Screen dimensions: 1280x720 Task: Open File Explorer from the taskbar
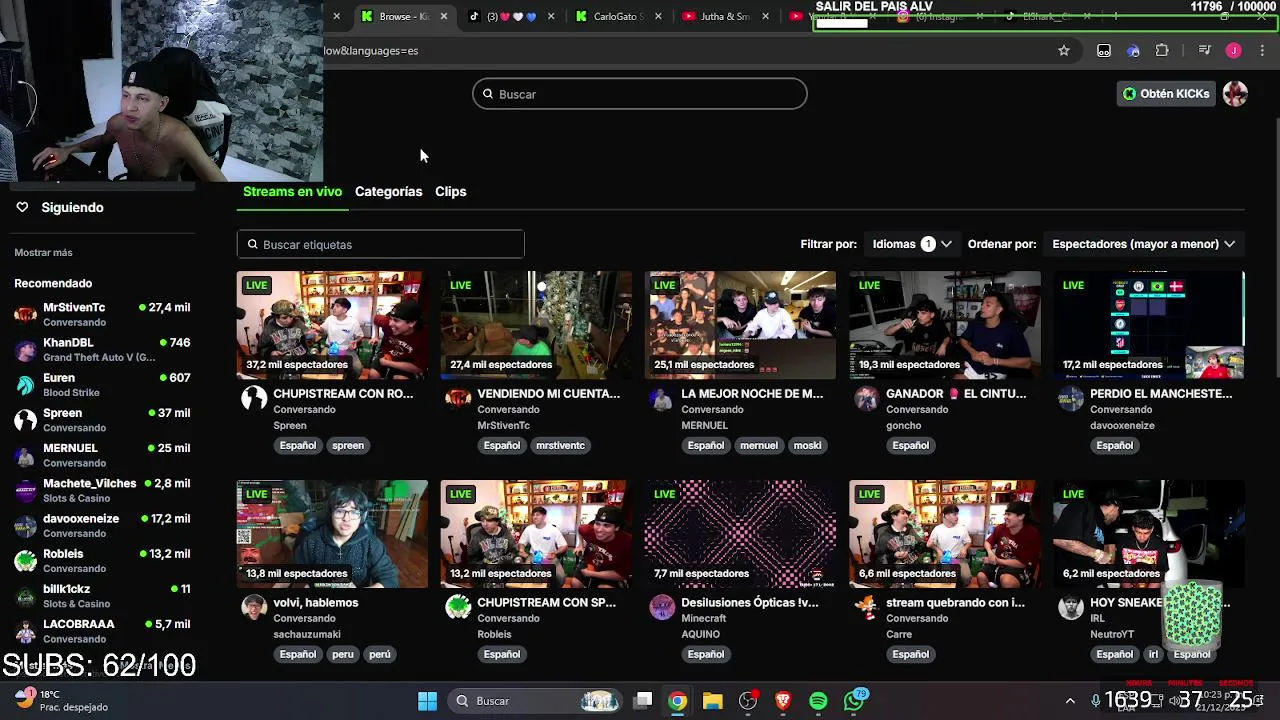click(x=712, y=701)
